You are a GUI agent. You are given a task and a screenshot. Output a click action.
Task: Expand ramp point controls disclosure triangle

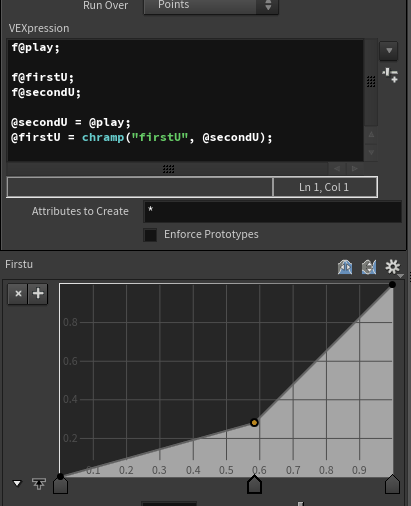click(x=17, y=483)
